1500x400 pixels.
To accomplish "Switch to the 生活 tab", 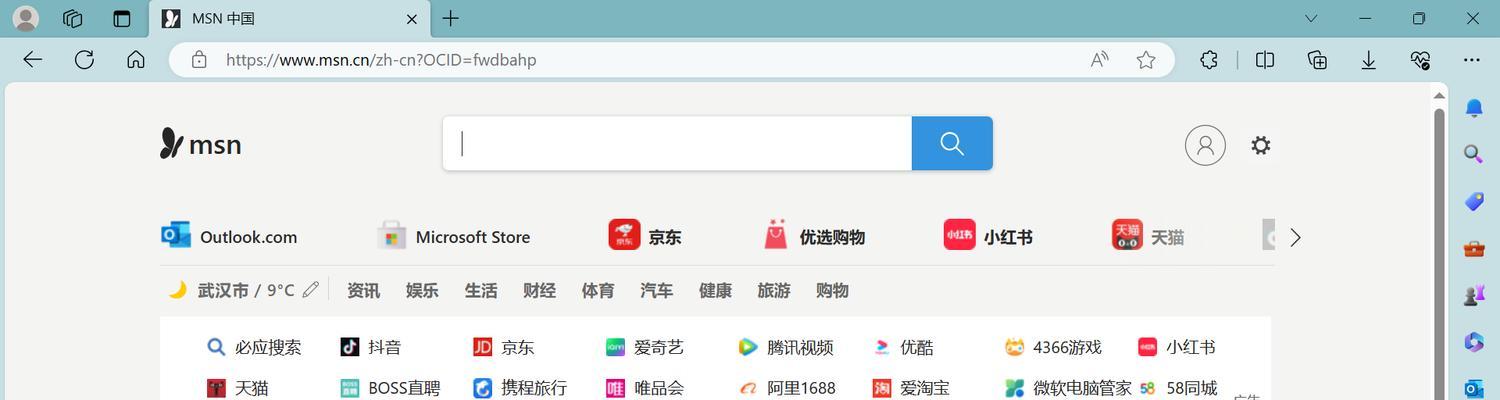I will (481, 290).
